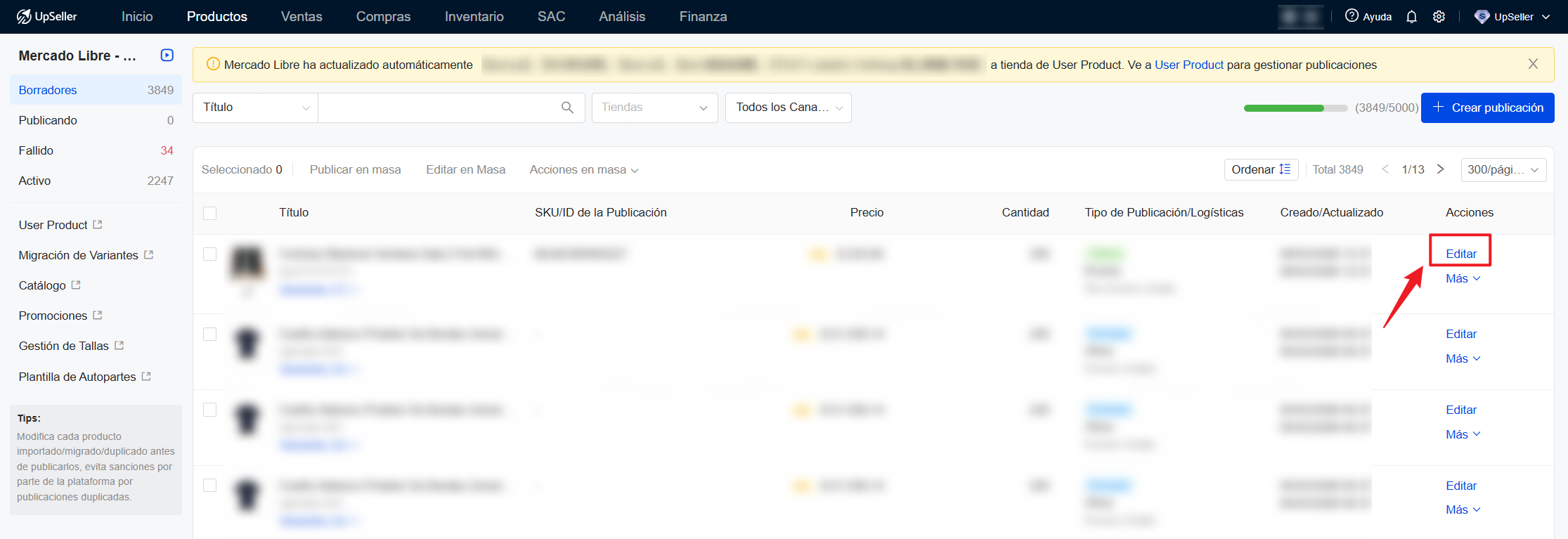
Task: Click the search magnifier icon
Action: [567, 108]
